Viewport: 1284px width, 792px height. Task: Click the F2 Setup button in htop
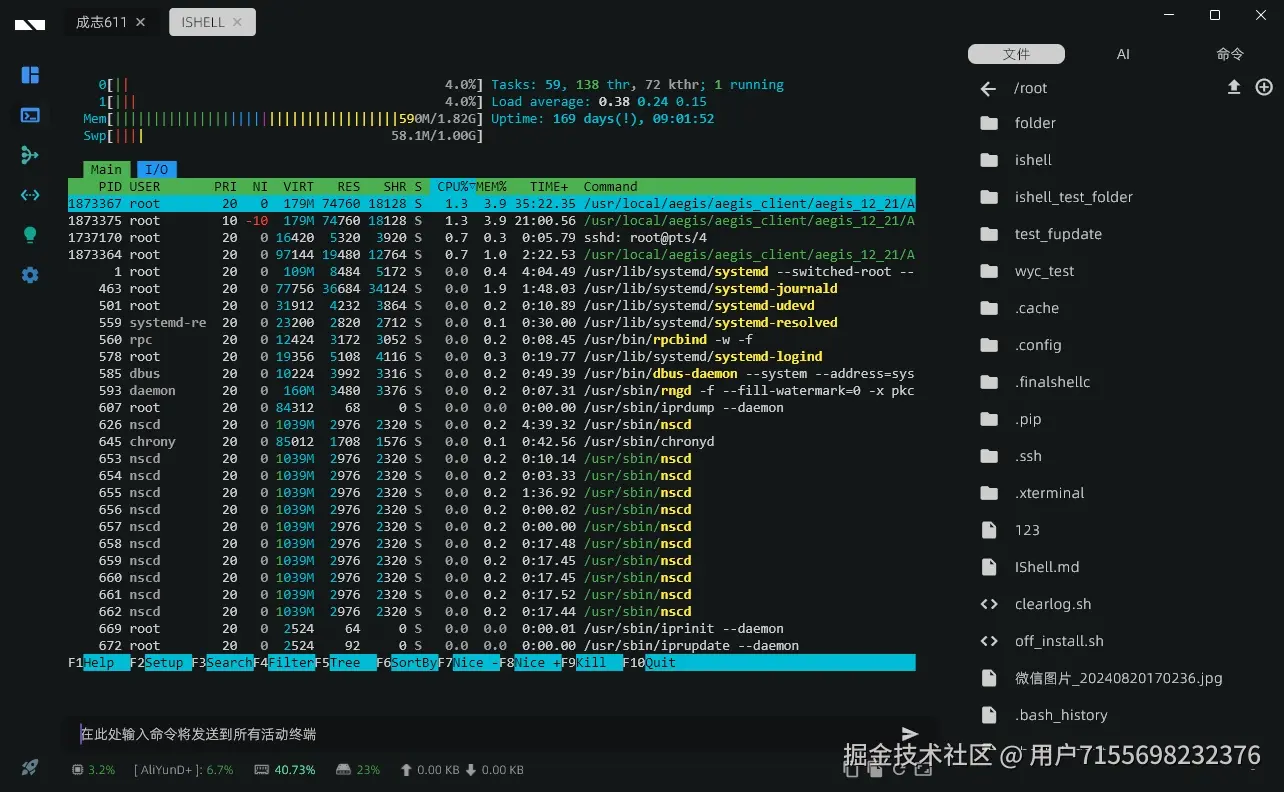tap(161, 663)
